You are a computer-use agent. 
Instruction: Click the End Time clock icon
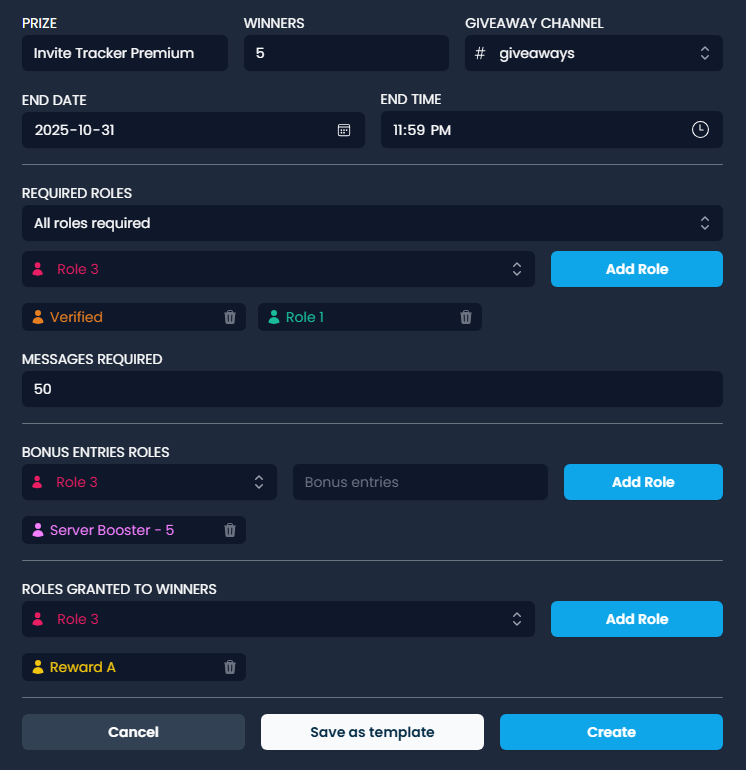click(701, 130)
